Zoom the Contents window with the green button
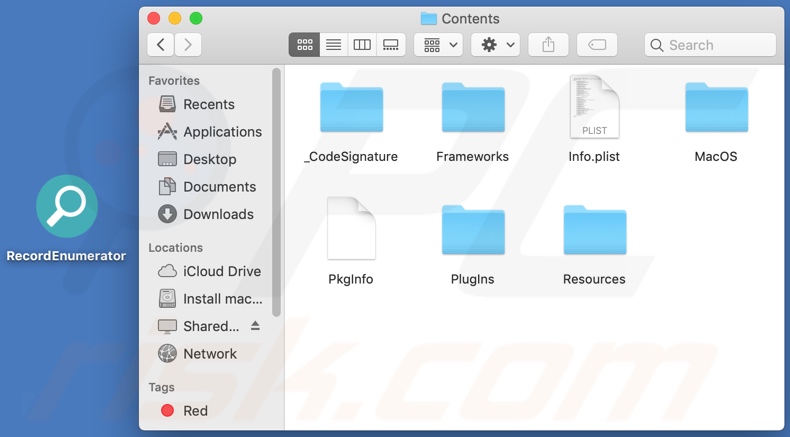The height and width of the screenshot is (437, 790). click(x=196, y=19)
